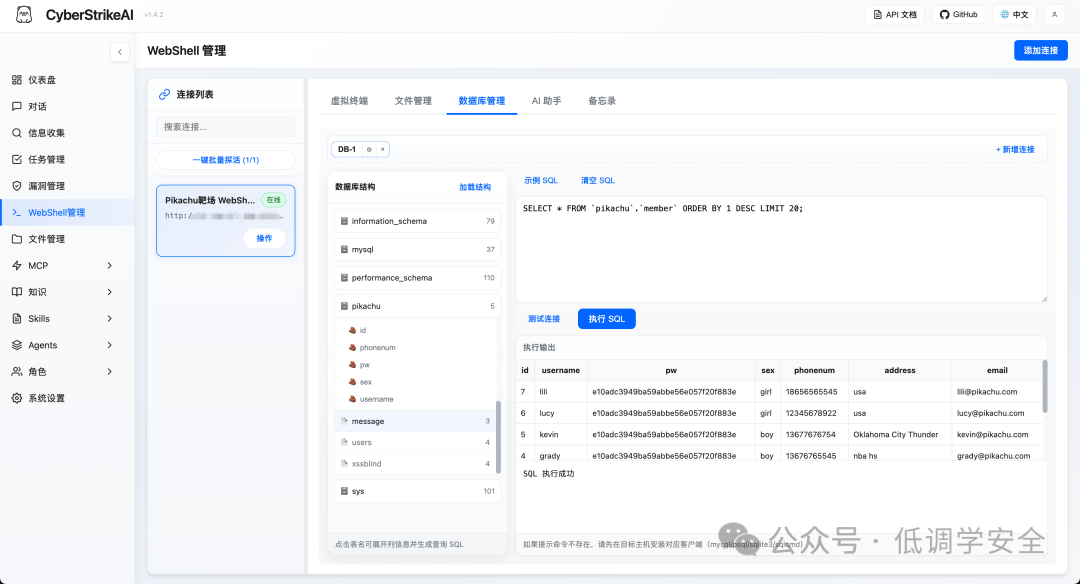1080x584 pixels.
Task: Open 对话 chat from the sidebar
Action: pyautogui.click(x=67, y=106)
